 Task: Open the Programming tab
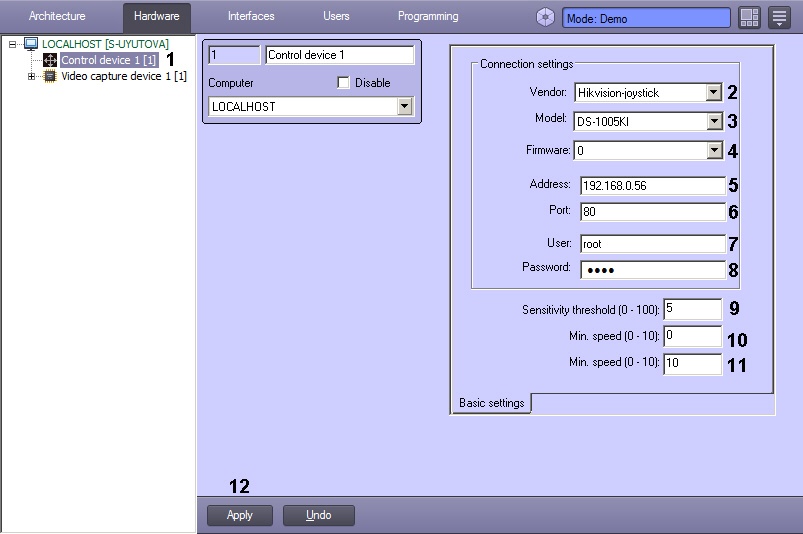(428, 17)
